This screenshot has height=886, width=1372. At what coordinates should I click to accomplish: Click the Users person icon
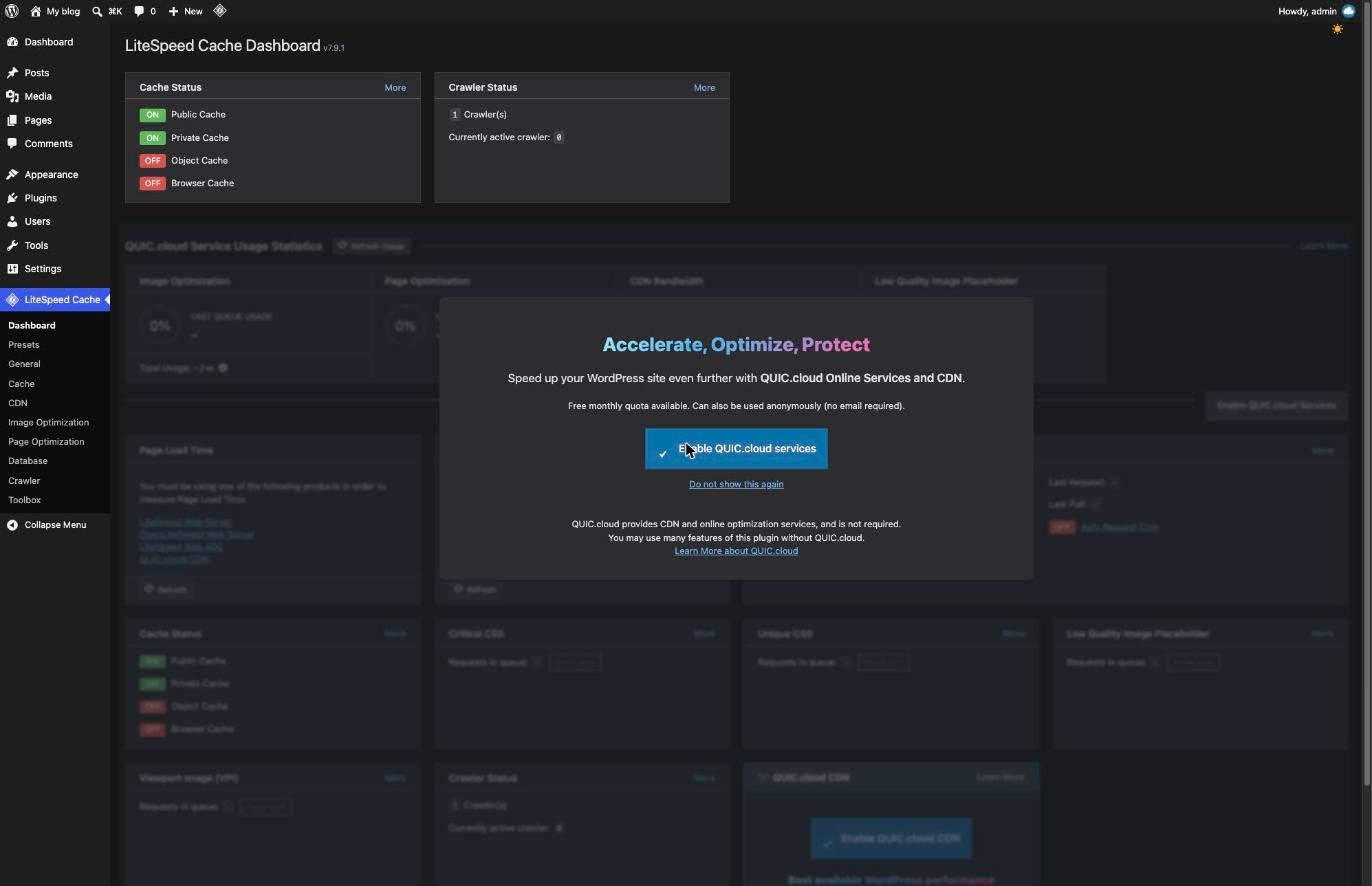12,222
